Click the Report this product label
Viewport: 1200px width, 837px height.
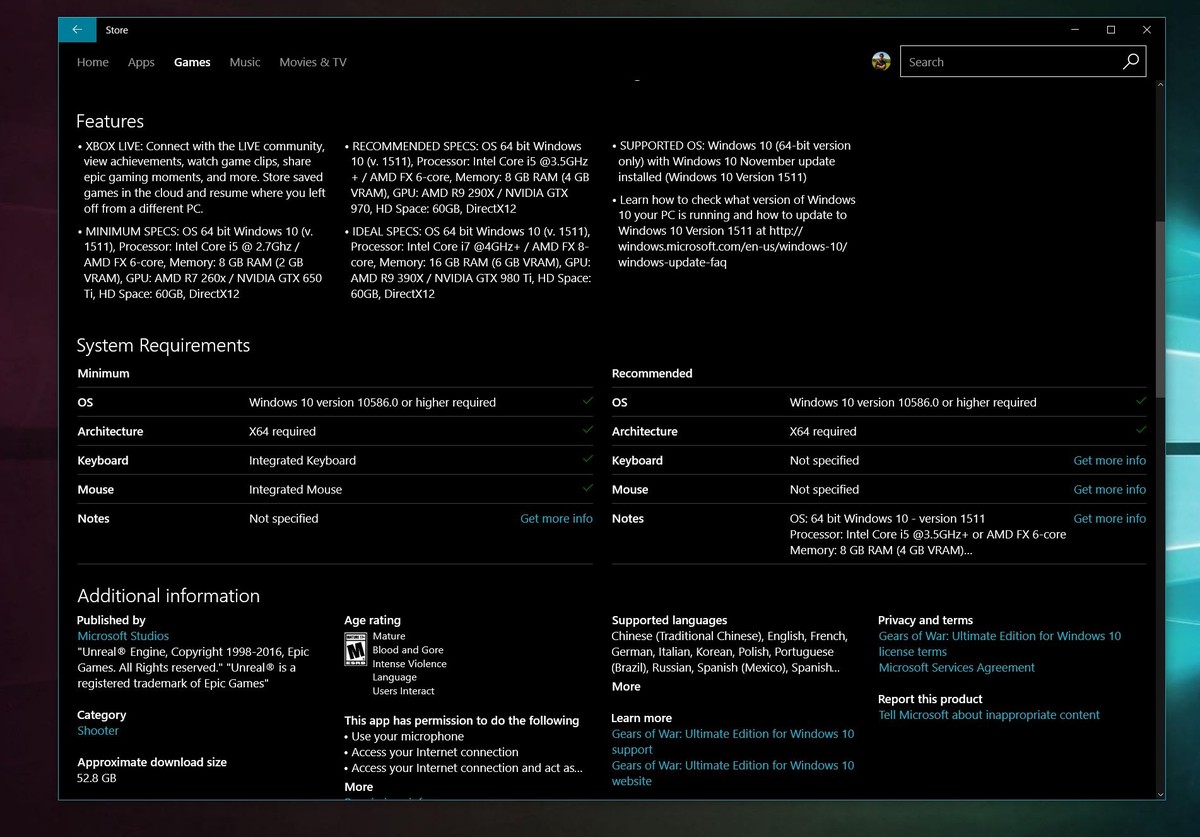click(x=930, y=699)
